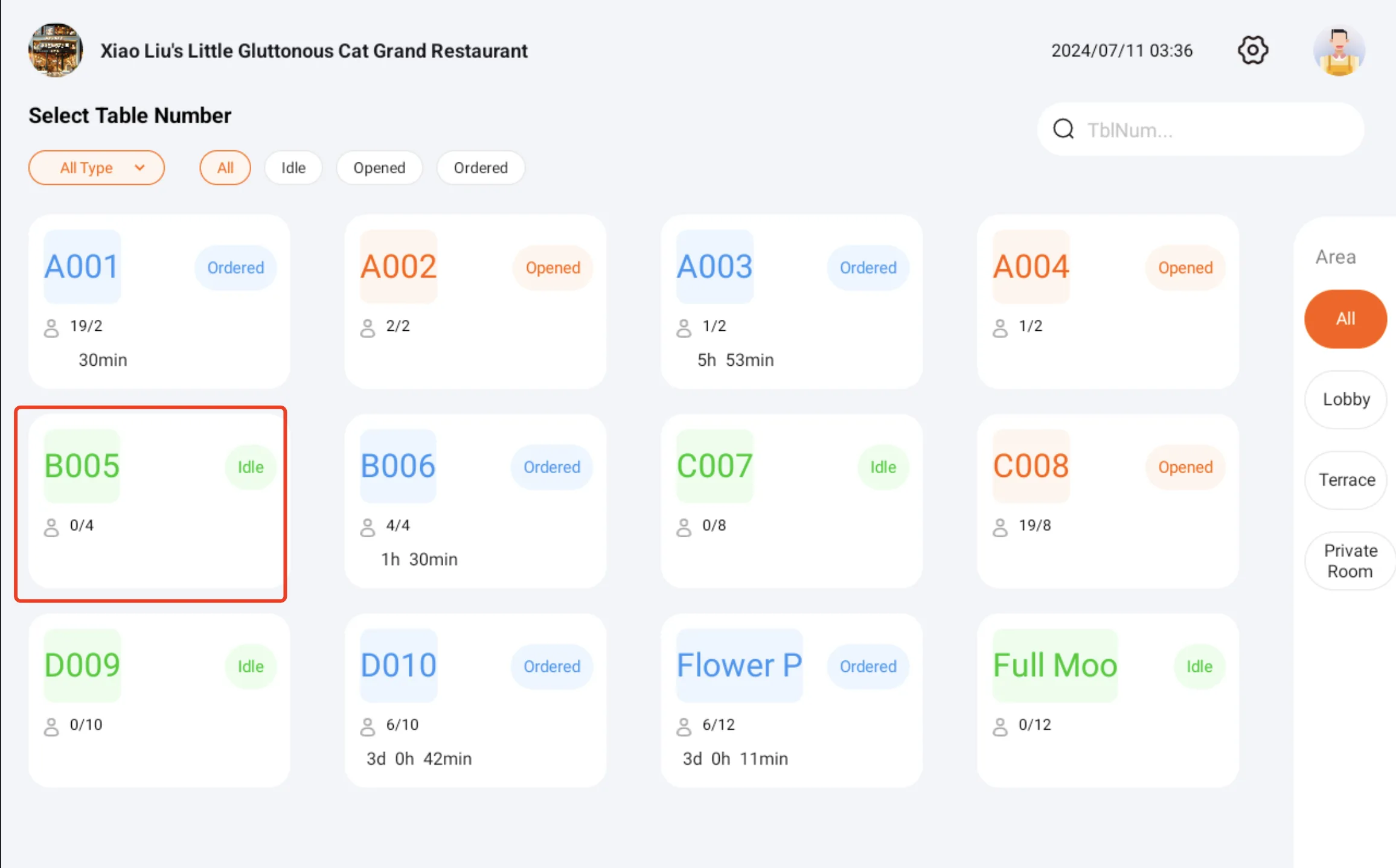Click the Idle badge on D009
This screenshot has height=868, width=1396.
click(x=251, y=666)
